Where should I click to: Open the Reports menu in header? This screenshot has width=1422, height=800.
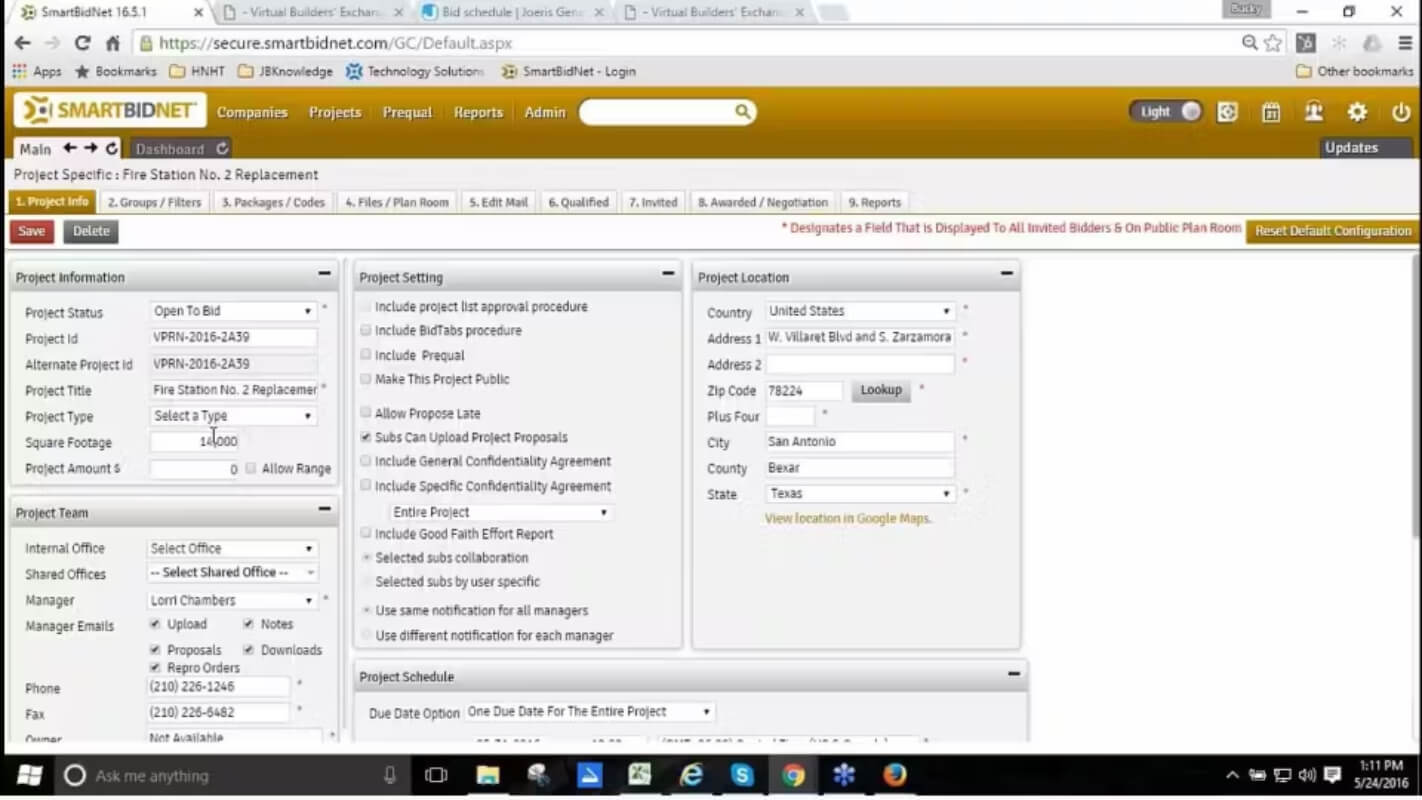point(478,112)
